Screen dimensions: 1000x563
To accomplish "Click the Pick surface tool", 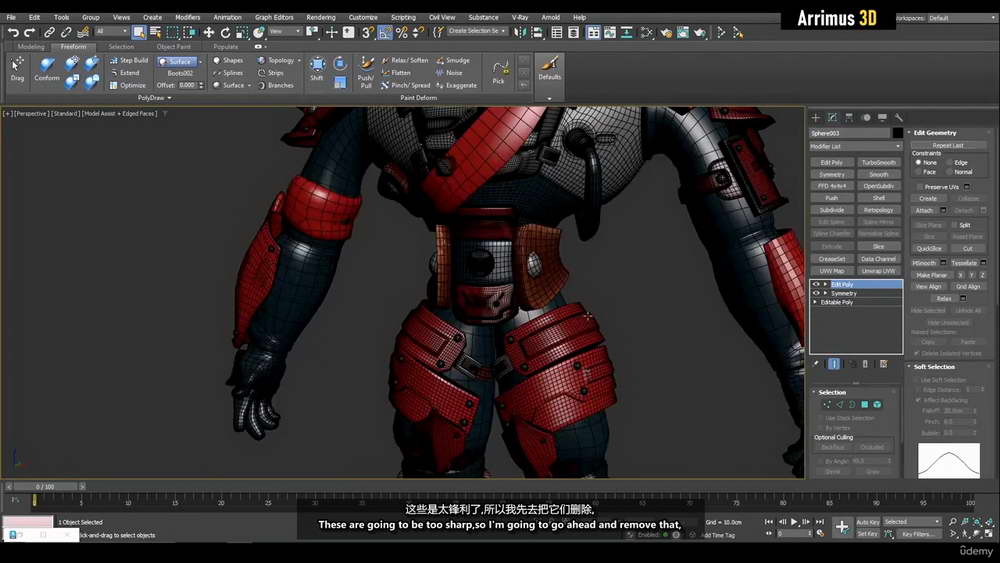I will coord(499,72).
